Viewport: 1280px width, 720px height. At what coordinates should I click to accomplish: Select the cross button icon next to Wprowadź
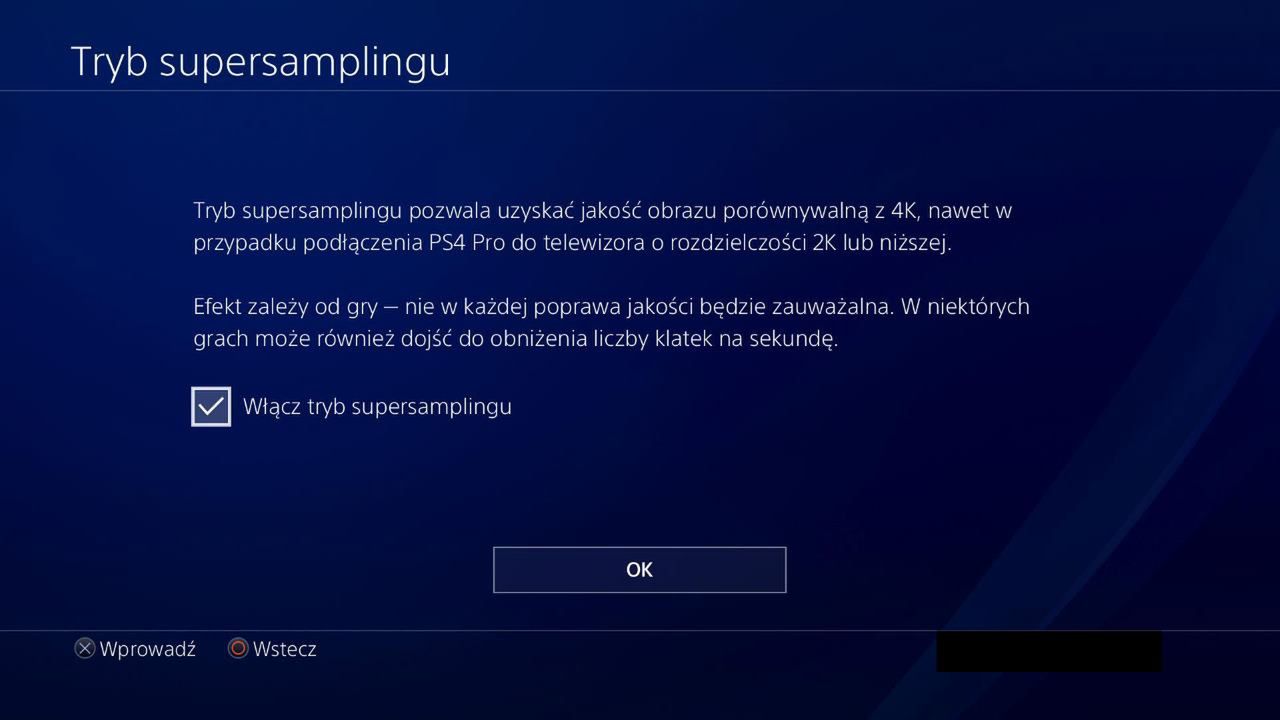(86, 649)
